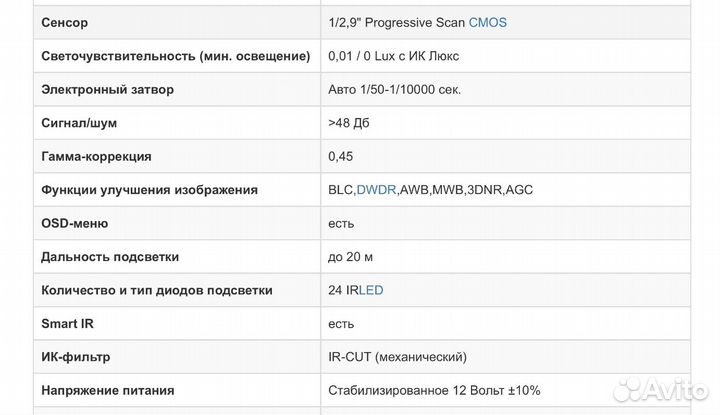Click the "до 20 м" value
720x415 pixels.
(350, 257)
